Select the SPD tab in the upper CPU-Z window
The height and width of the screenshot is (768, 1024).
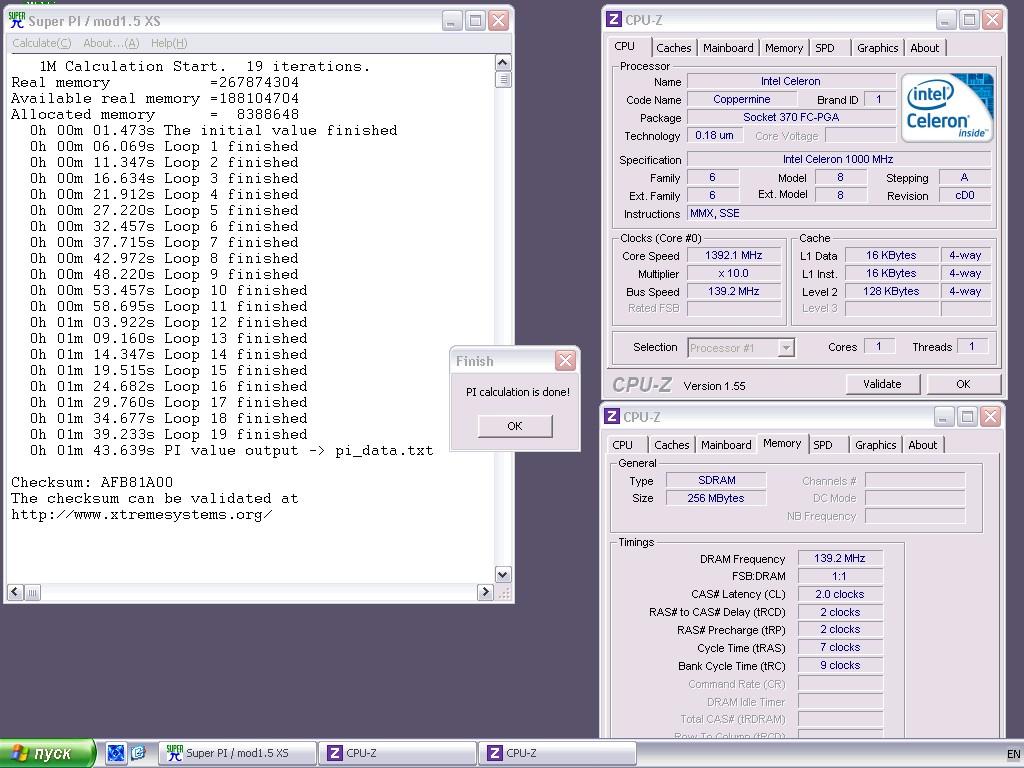point(825,48)
